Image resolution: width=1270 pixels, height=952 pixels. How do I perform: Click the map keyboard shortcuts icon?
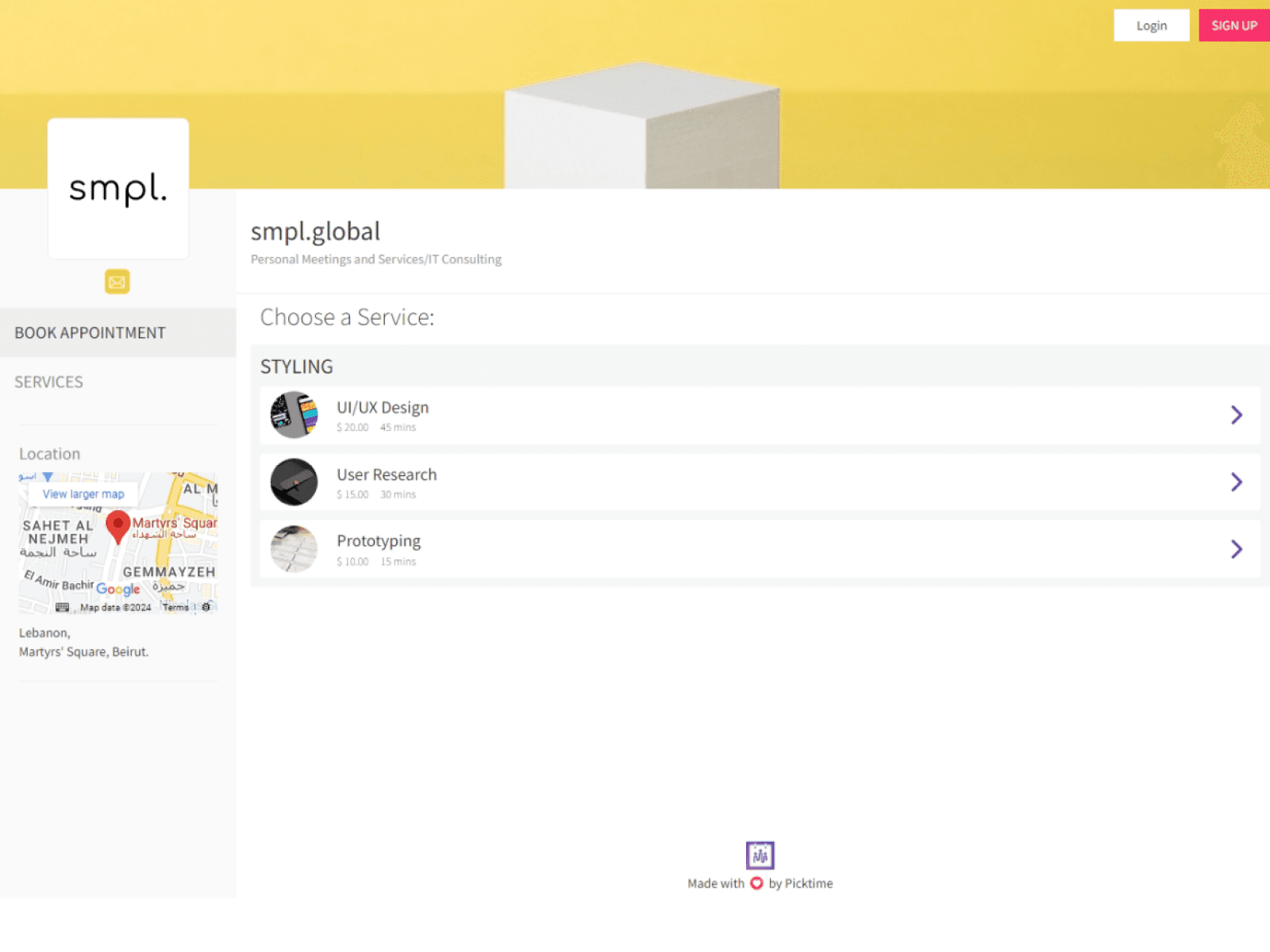point(63,608)
